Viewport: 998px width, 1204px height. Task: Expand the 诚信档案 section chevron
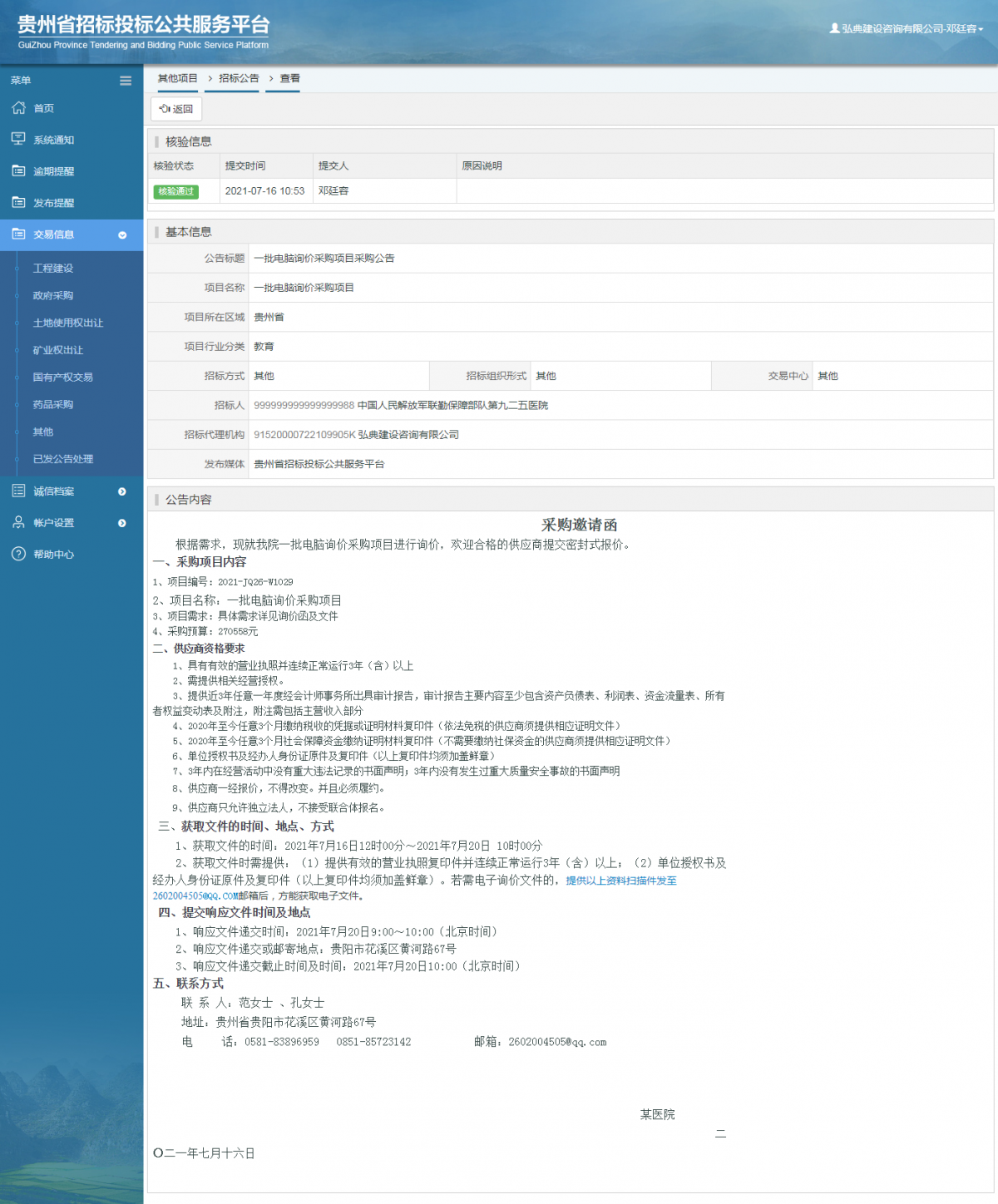coord(122,491)
